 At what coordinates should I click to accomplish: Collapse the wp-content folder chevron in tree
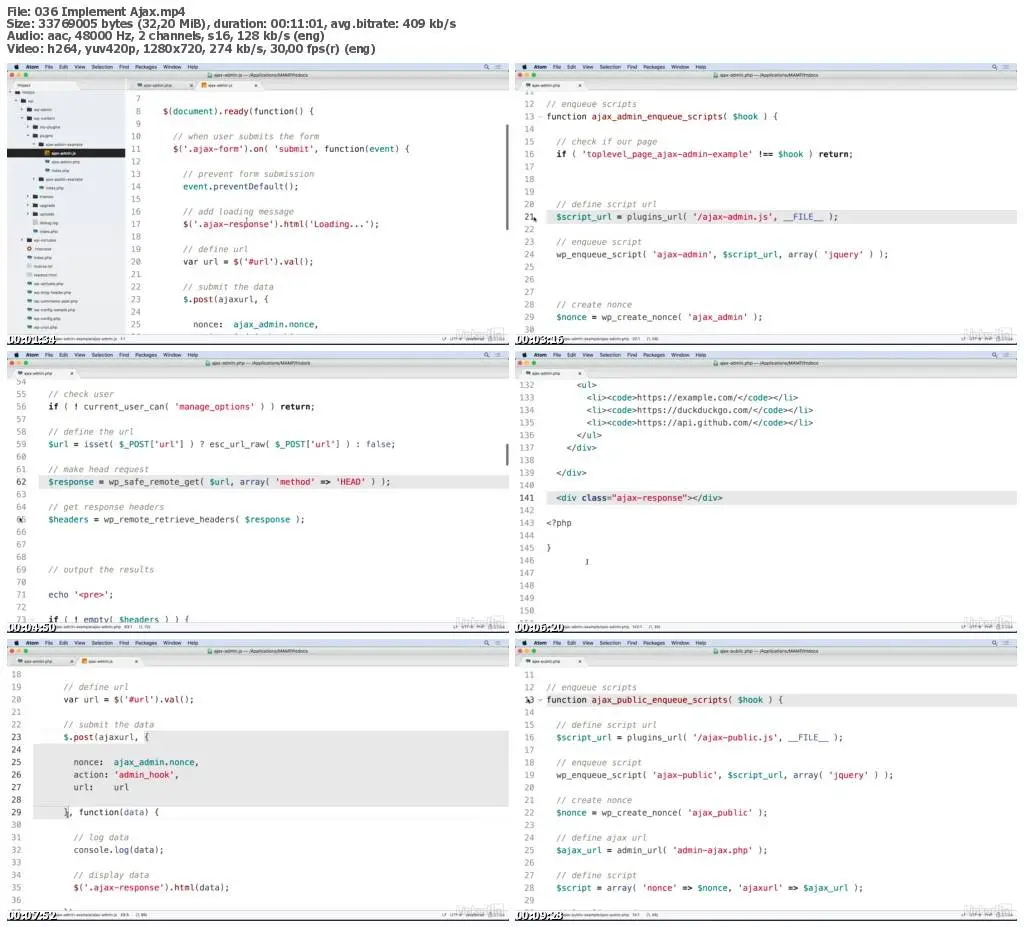22,118
